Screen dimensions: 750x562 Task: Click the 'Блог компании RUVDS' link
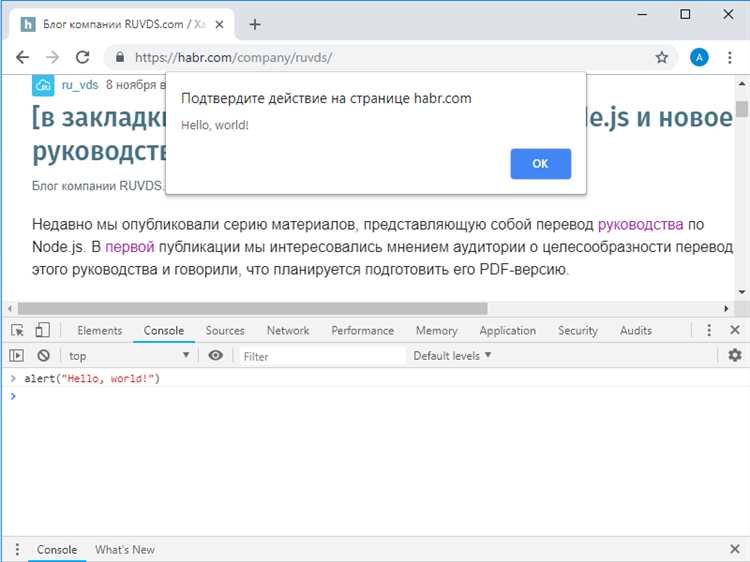(98, 186)
